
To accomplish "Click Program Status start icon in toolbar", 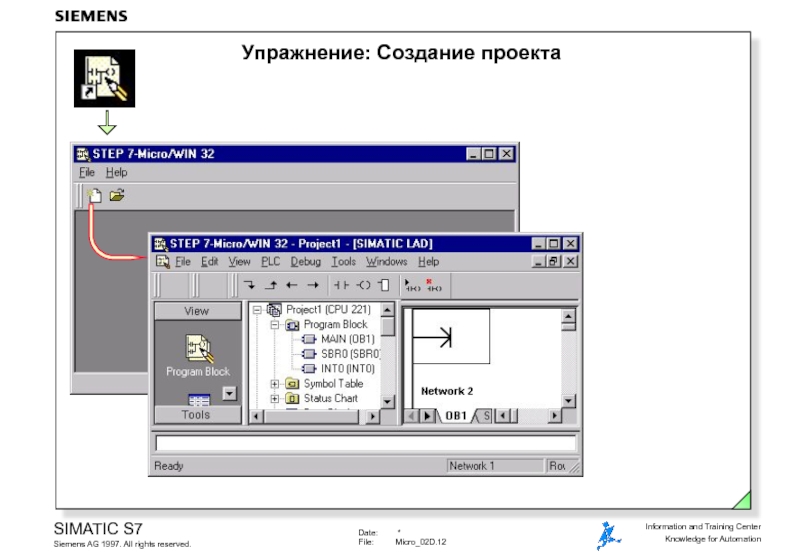I will click(412, 285).
